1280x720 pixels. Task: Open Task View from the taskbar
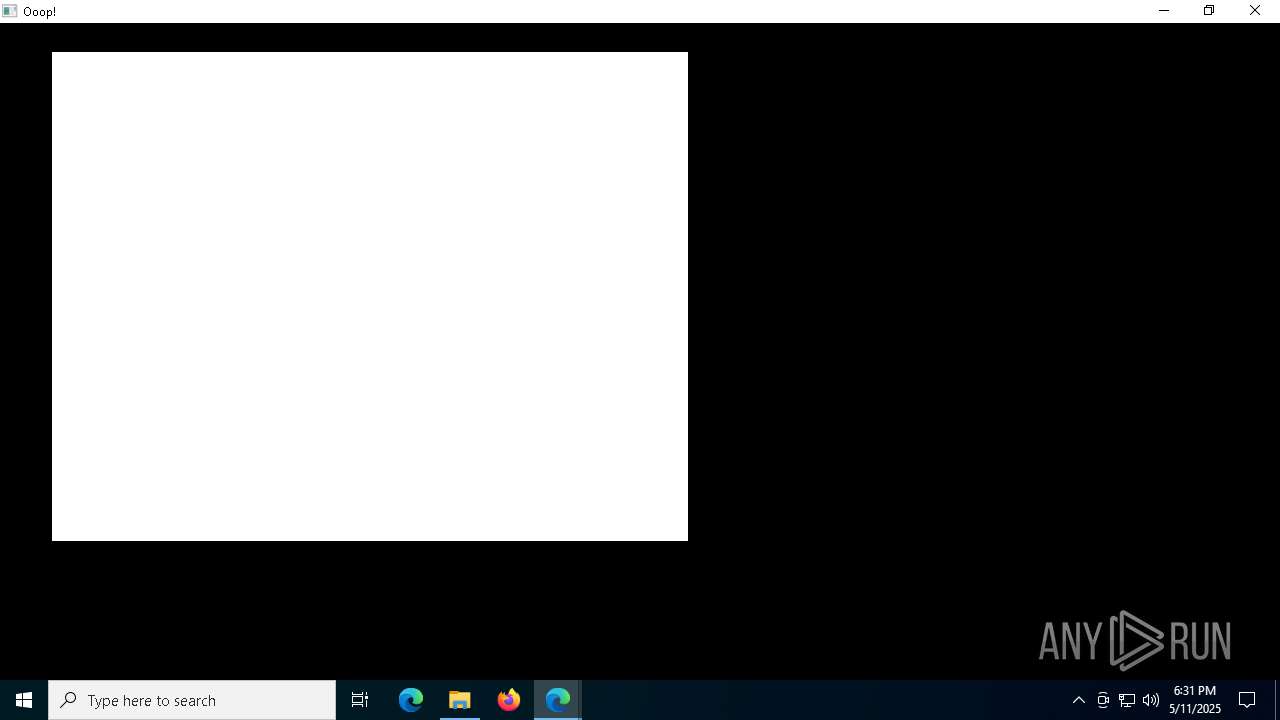pos(360,700)
